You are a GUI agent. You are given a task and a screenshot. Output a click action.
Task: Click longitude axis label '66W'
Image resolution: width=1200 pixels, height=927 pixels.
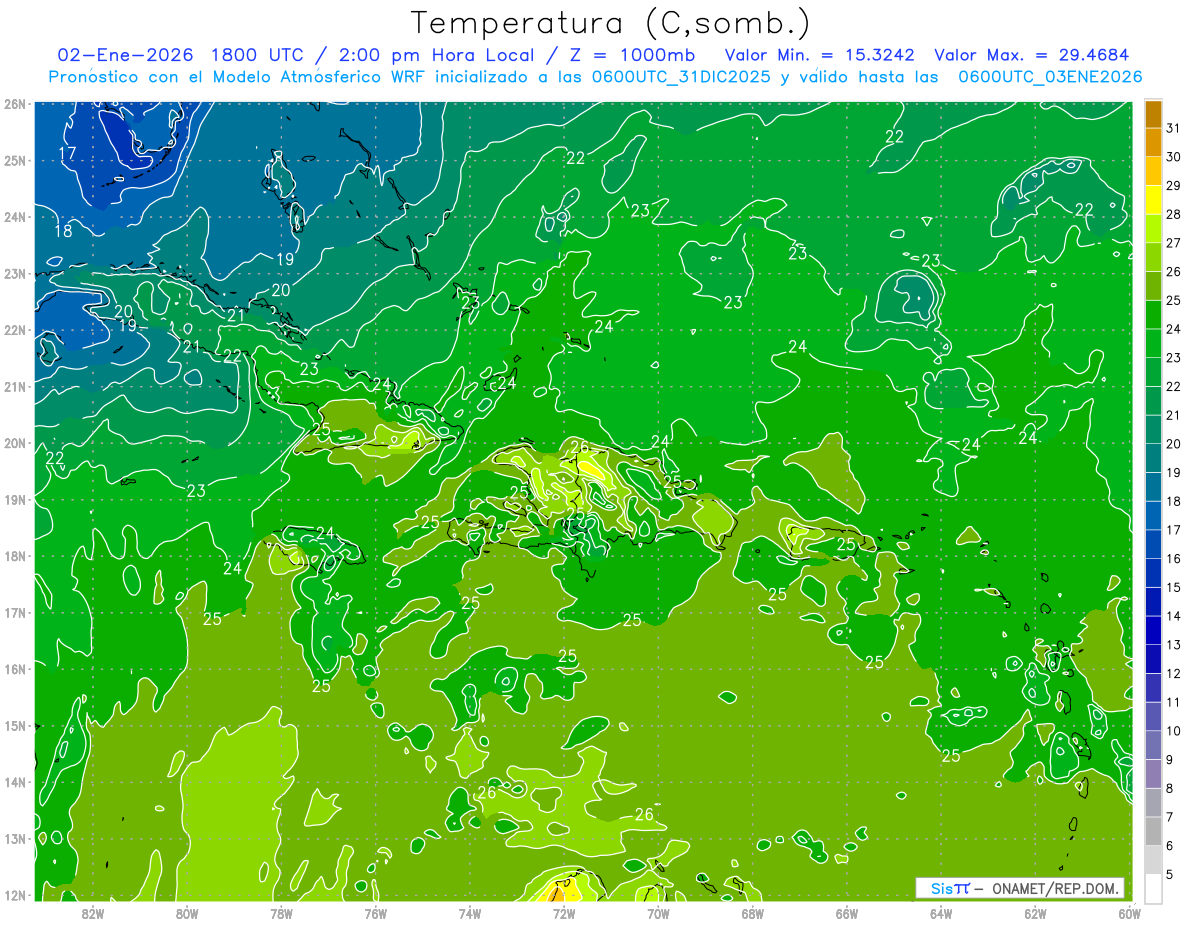point(847,913)
